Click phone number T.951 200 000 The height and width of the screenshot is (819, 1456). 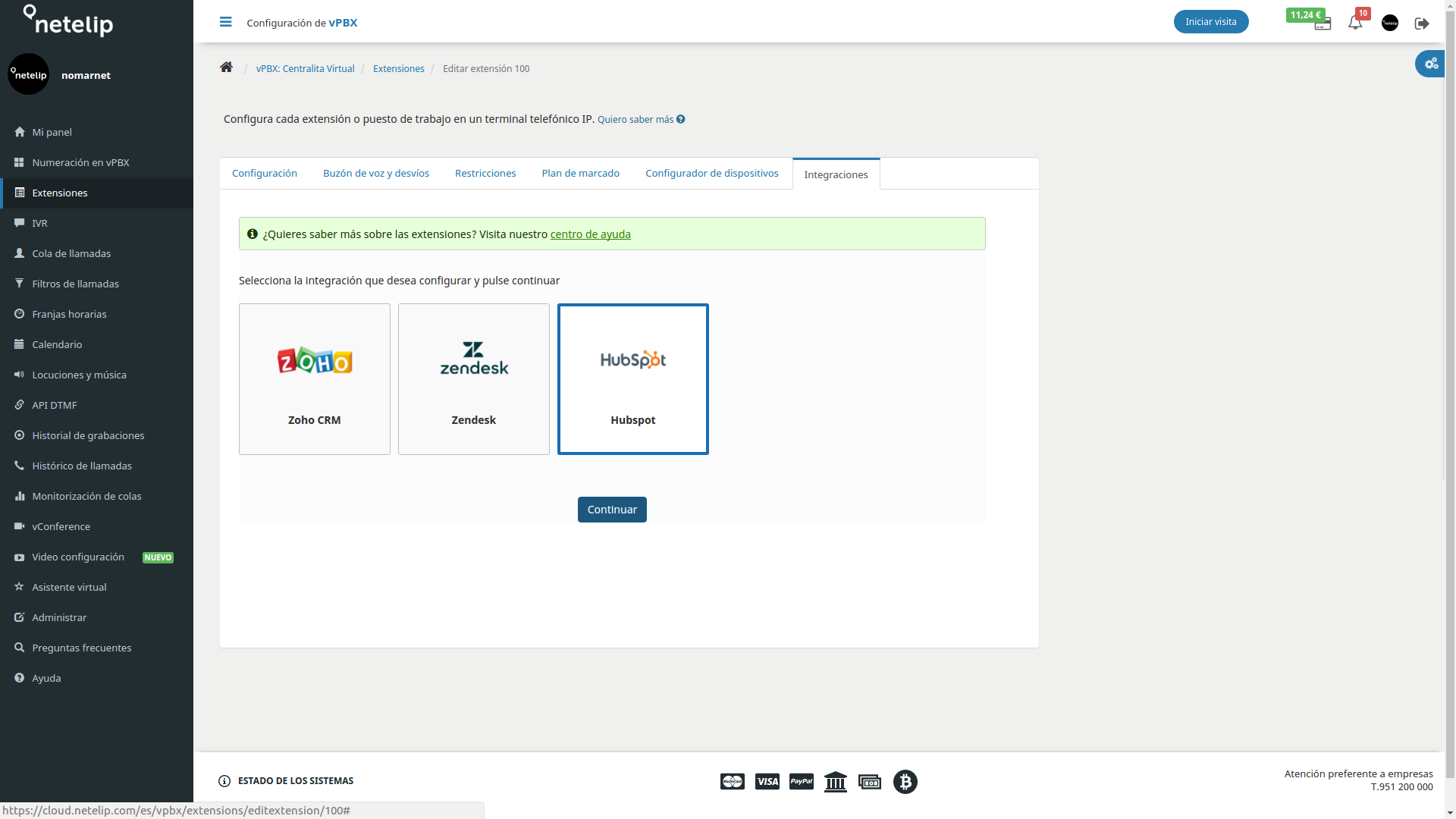pyautogui.click(x=1402, y=787)
